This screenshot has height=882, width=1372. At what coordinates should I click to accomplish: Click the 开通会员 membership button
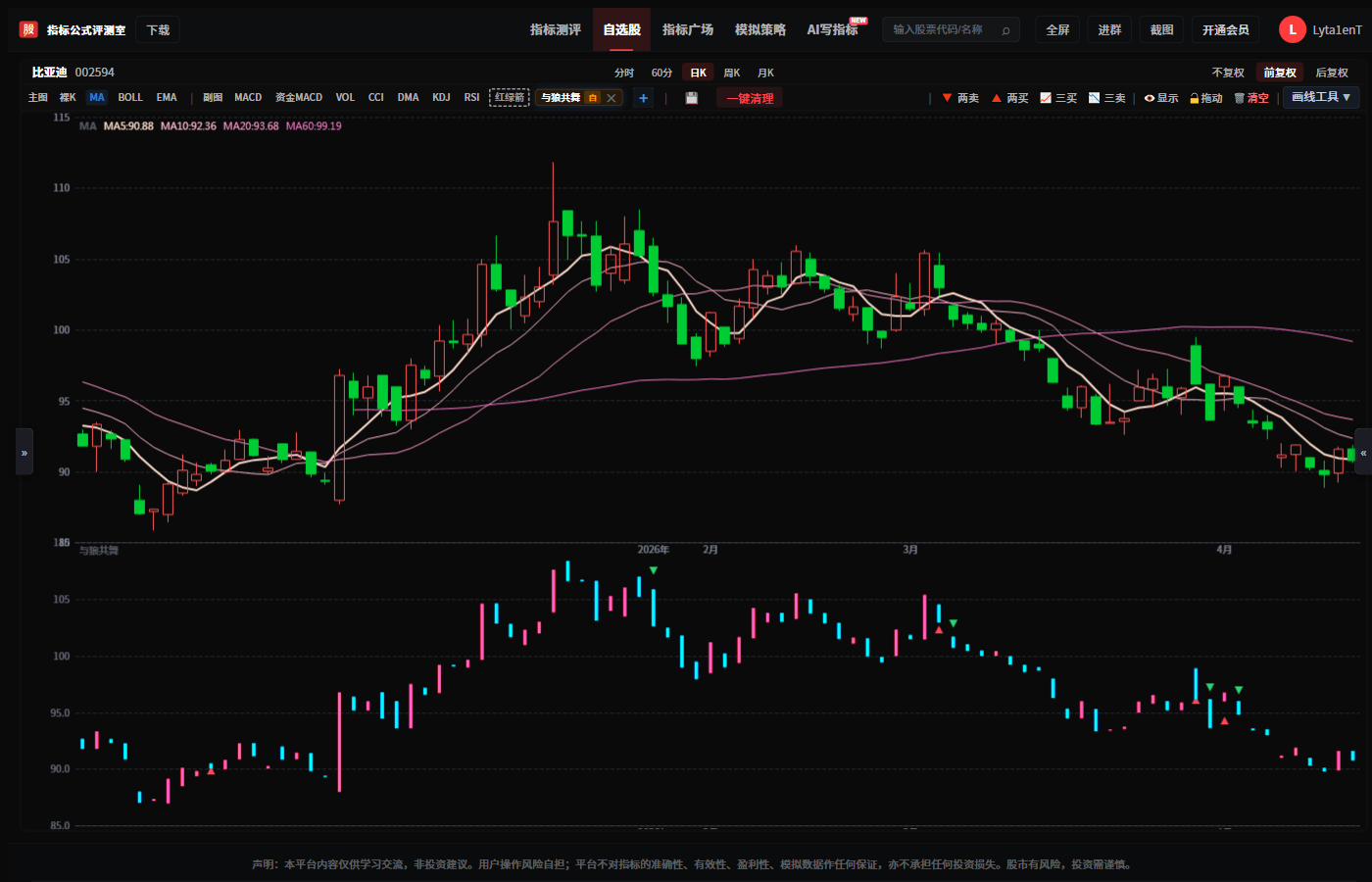[1226, 30]
